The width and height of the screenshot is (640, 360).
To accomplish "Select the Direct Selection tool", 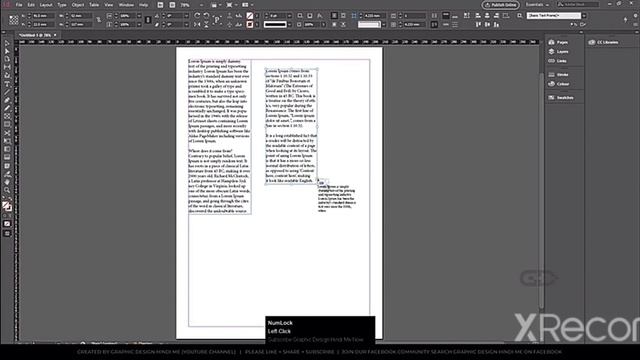I will pyautogui.click(x=7, y=51).
